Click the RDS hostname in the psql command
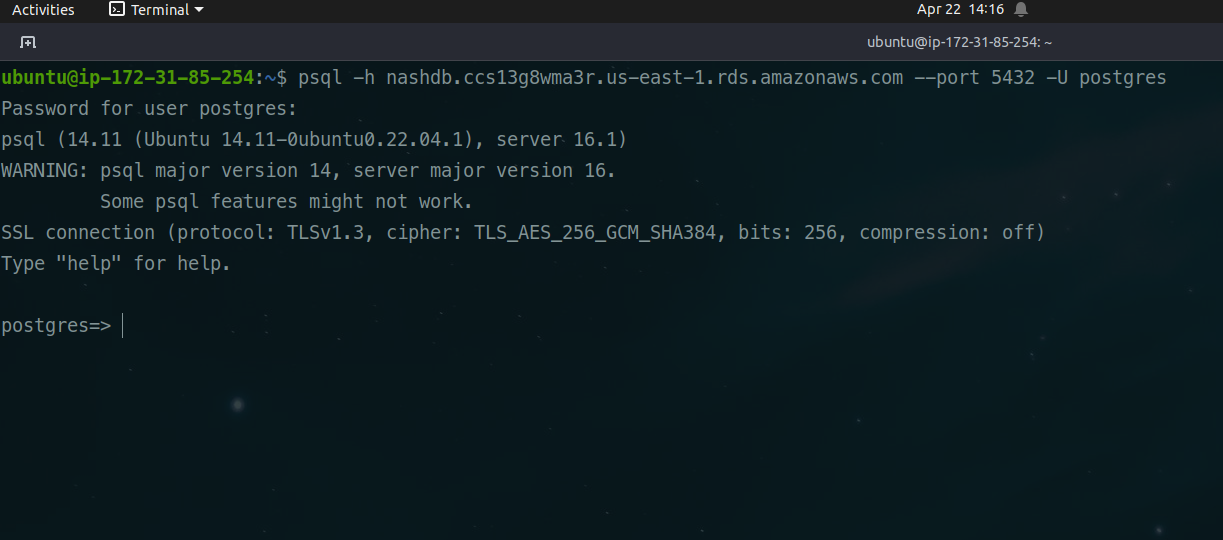The width and height of the screenshot is (1223, 540). 644,77
